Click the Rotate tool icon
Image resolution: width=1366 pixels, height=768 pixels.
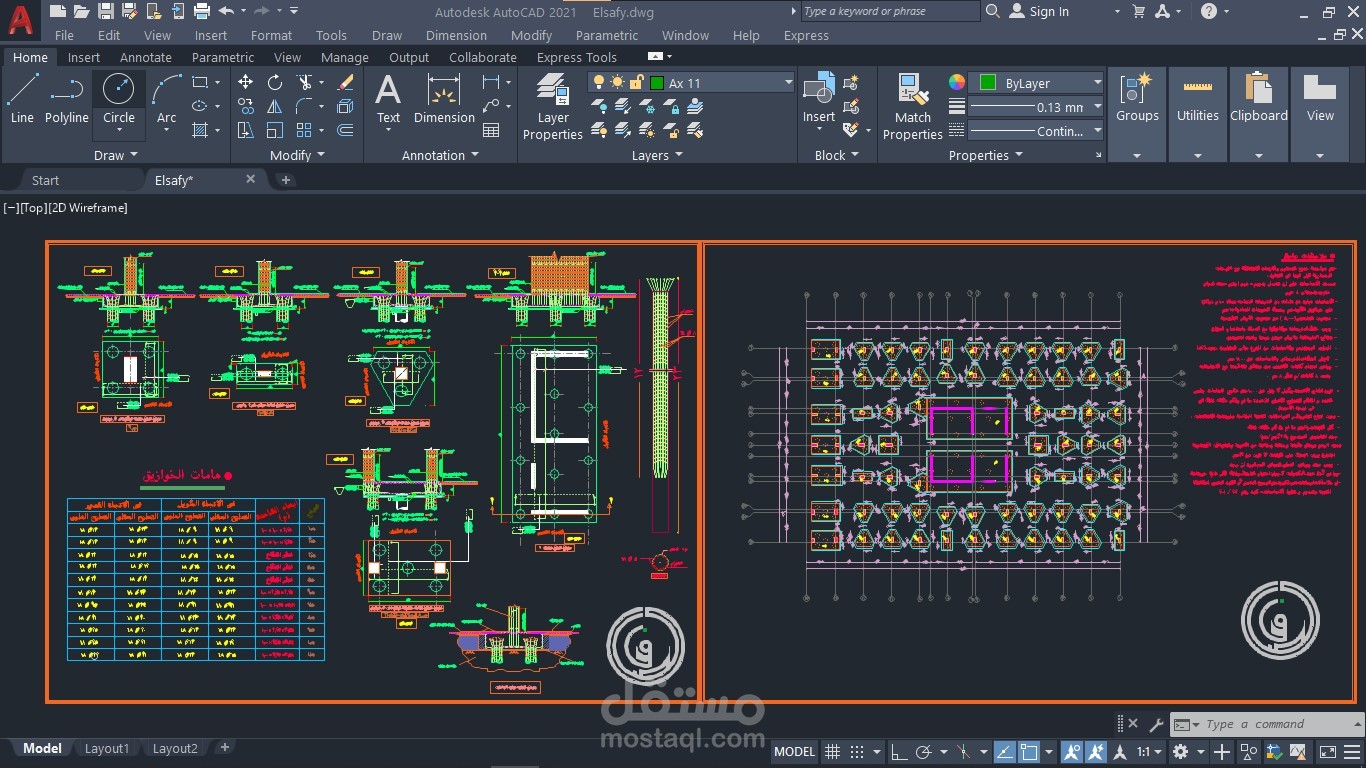[275, 82]
